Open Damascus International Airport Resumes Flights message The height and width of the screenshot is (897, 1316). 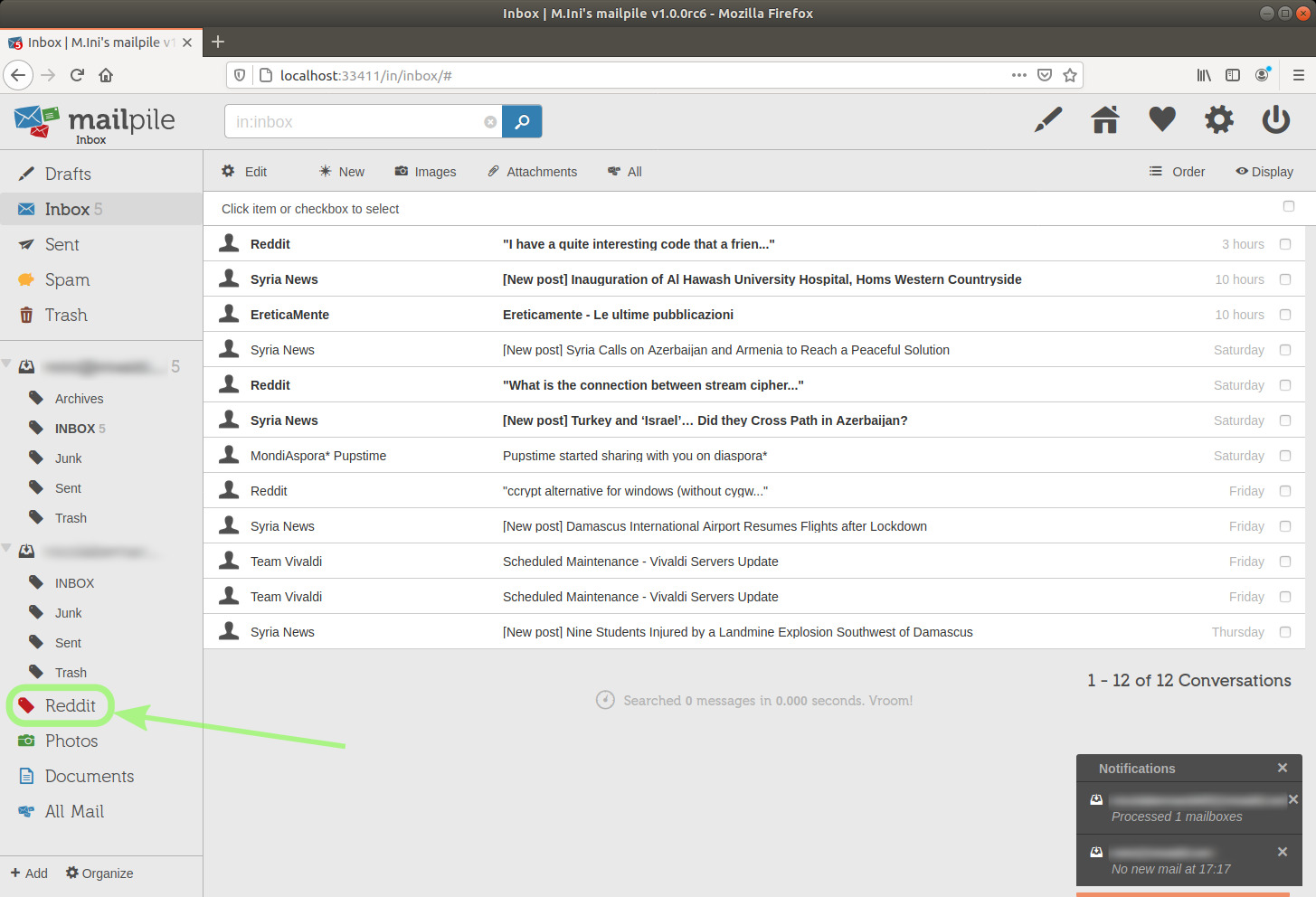coord(715,526)
